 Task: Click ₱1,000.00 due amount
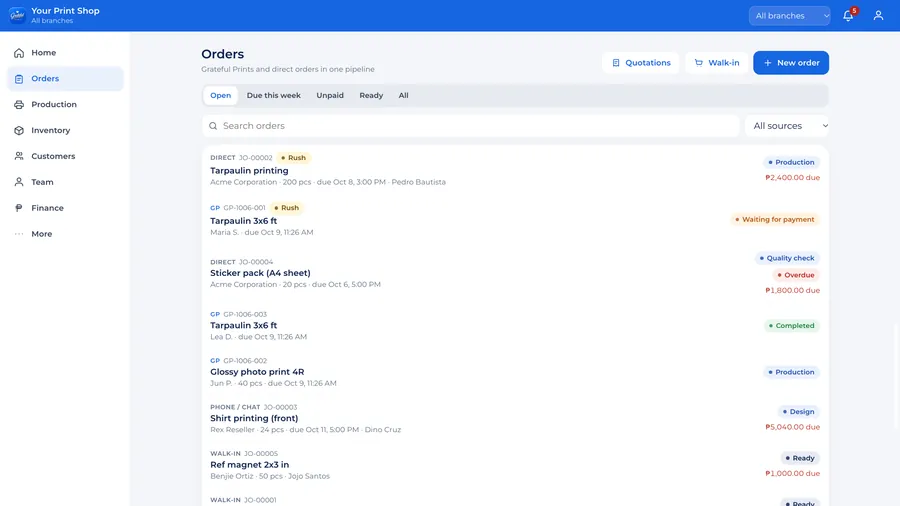[792, 473]
